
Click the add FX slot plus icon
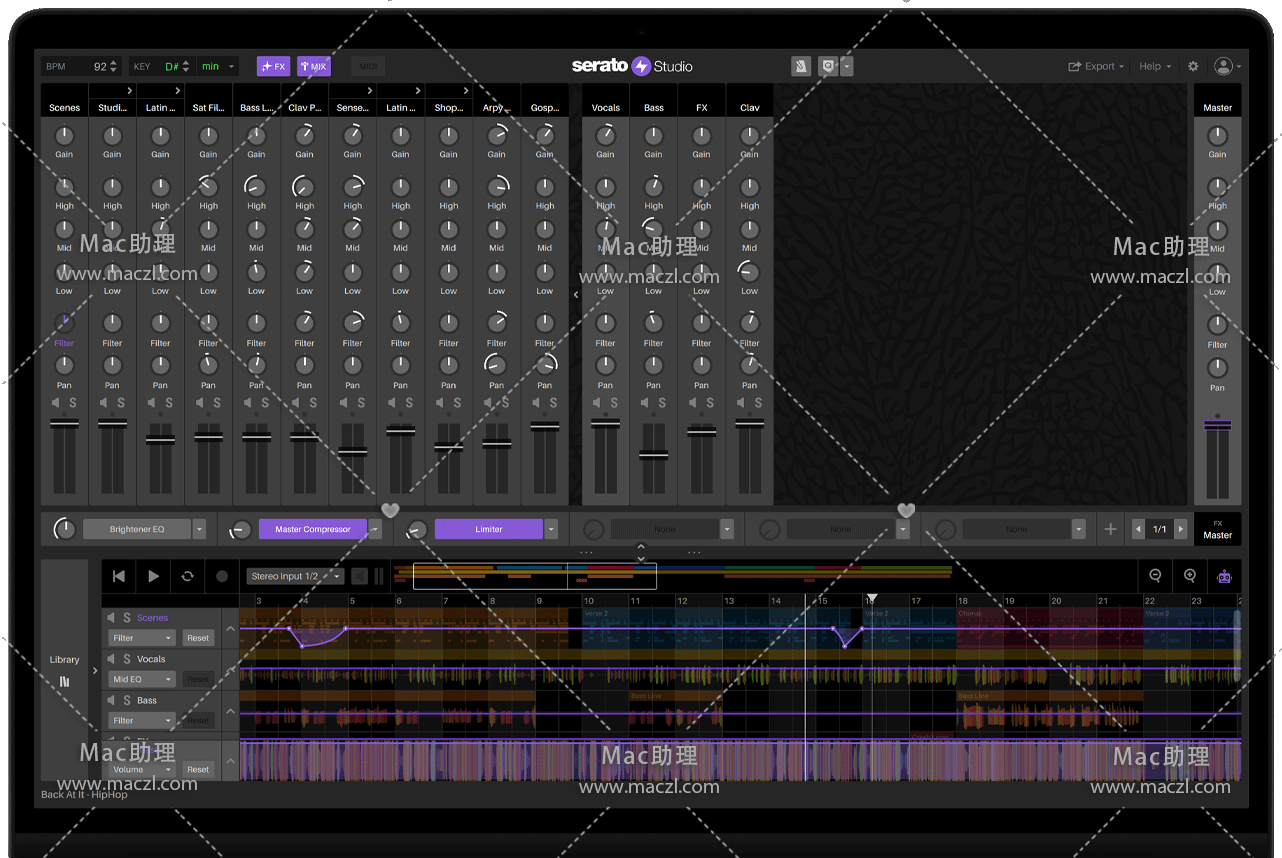(1110, 529)
